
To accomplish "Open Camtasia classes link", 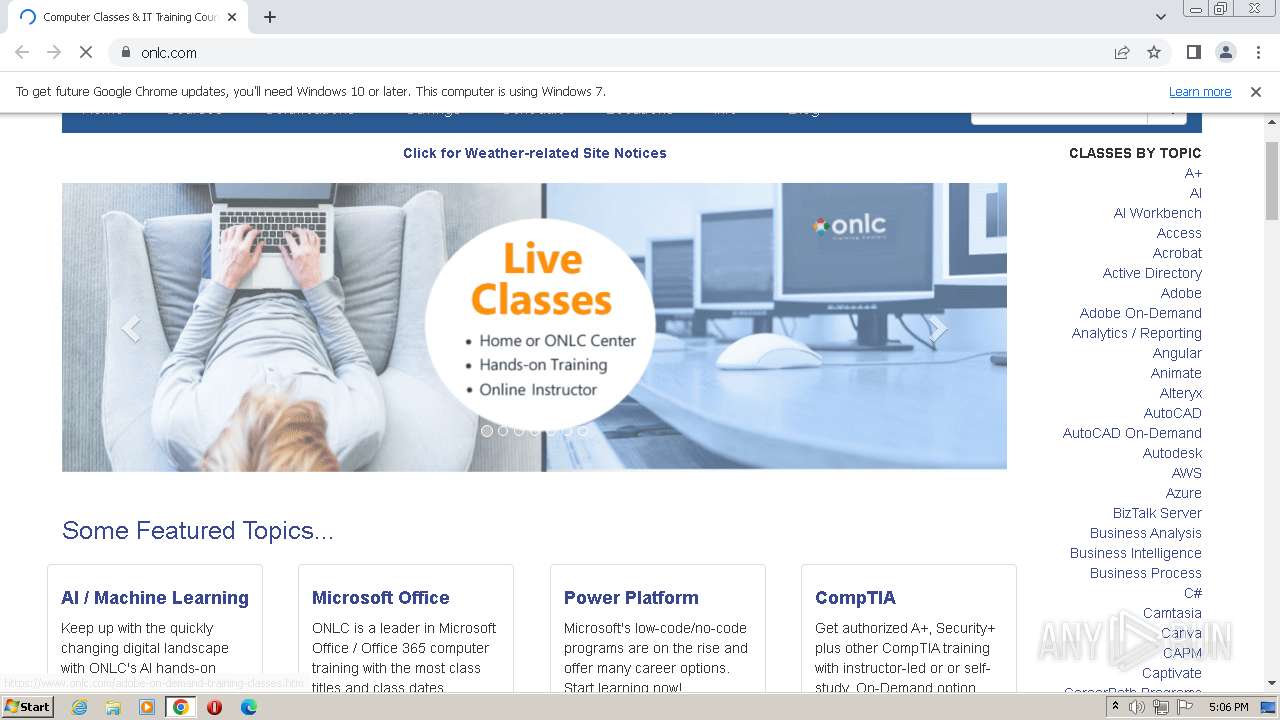I will (1172, 613).
